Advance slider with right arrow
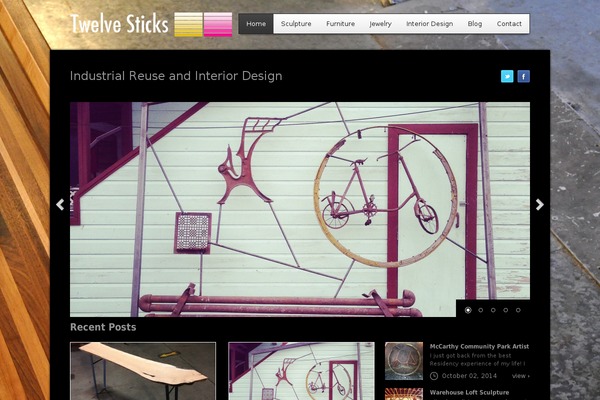The width and height of the screenshot is (600, 400). coord(540,204)
